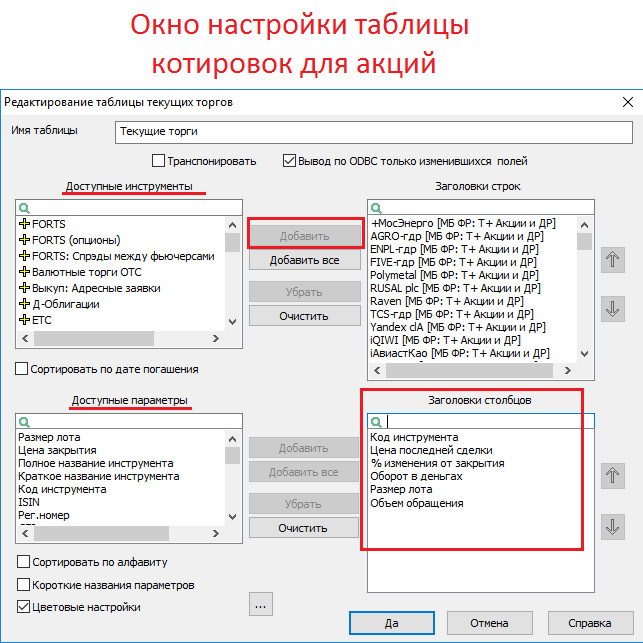Select Полное название инструмента parameter
Viewport: 643px width, 643px height.
96,463
